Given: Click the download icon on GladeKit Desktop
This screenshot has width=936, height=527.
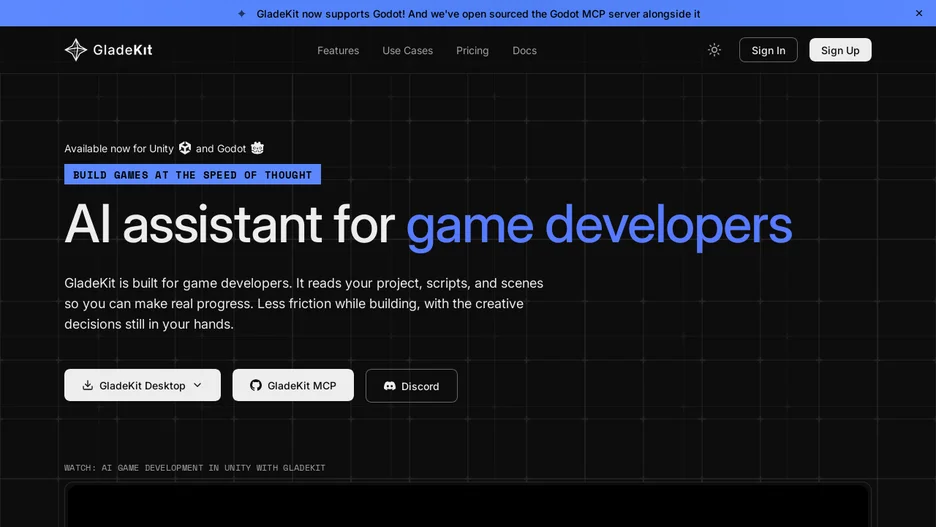Looking at the screenshot, I should [88, 386].
